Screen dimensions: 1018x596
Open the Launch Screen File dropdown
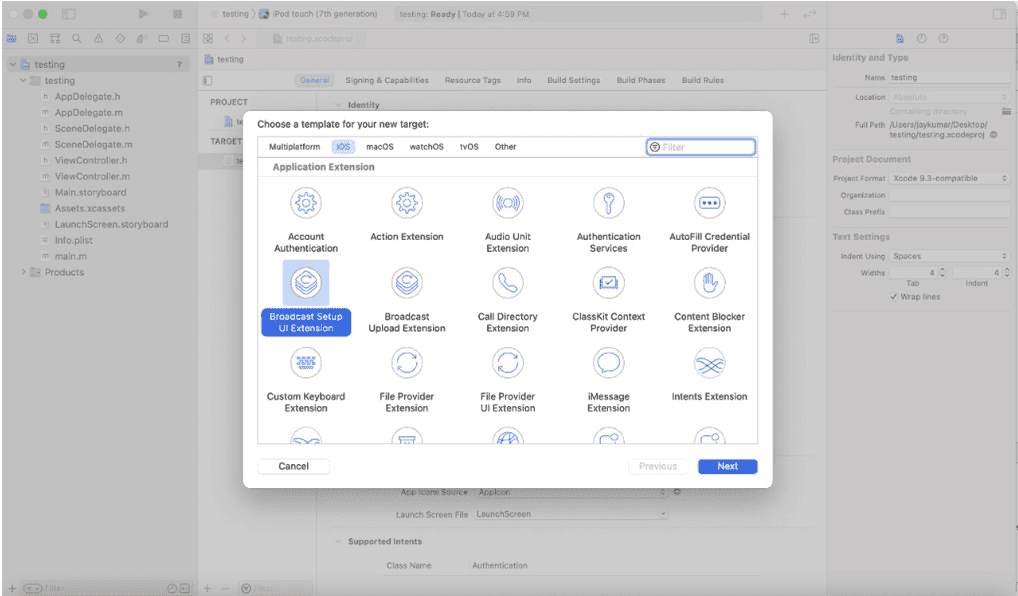571,514
